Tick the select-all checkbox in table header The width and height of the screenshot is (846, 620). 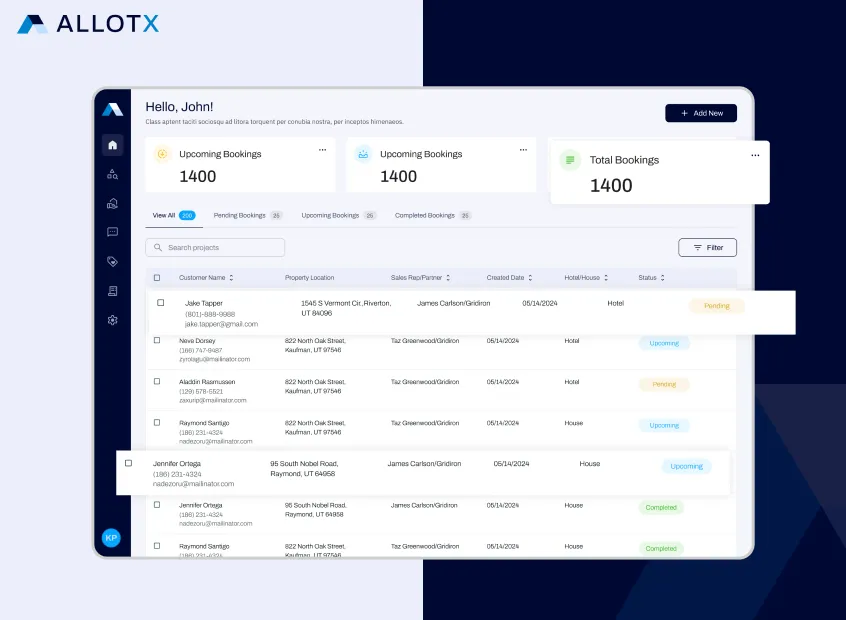pos(156,278)
